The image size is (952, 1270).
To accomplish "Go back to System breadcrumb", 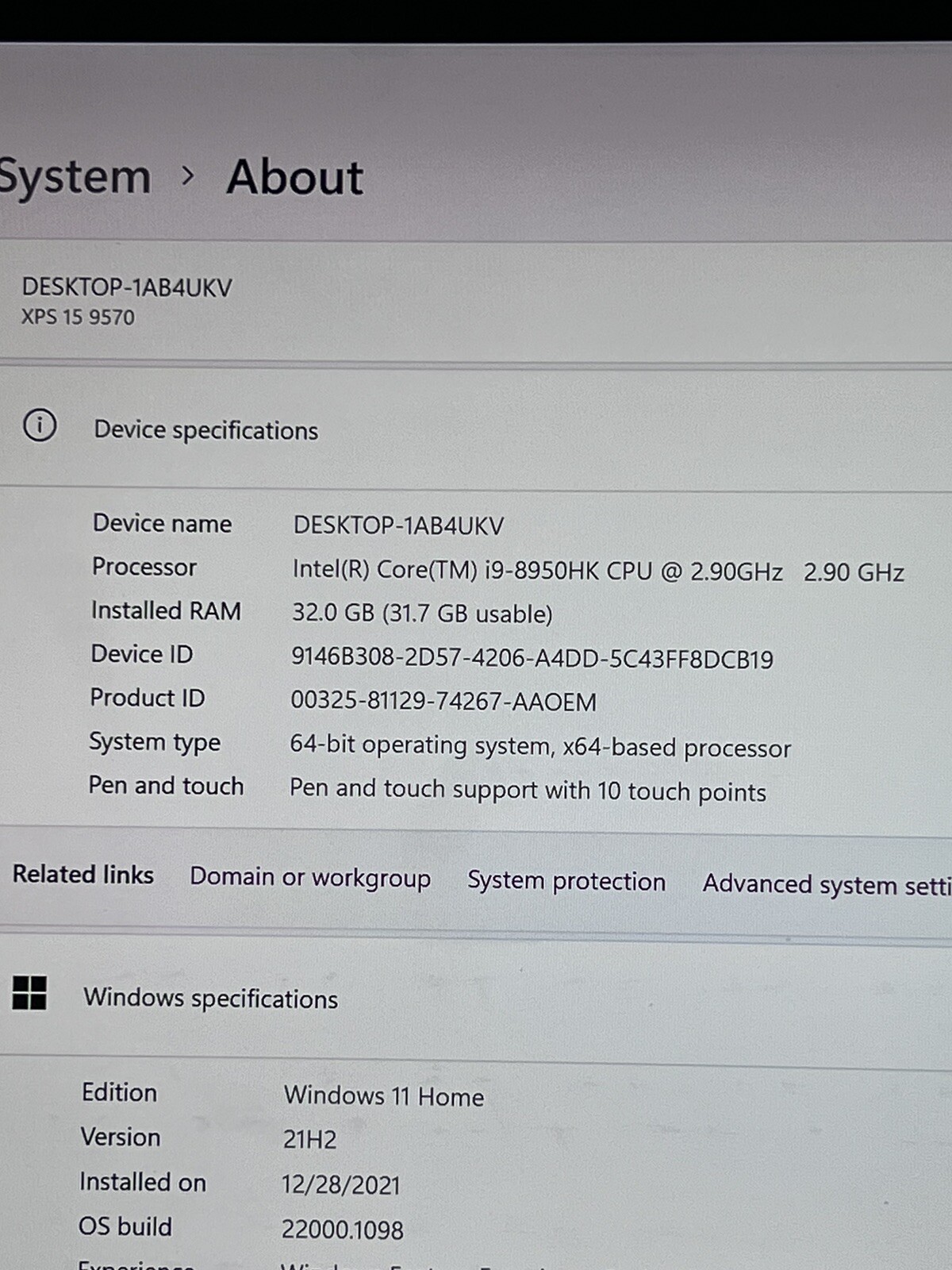I will [75, 176].
